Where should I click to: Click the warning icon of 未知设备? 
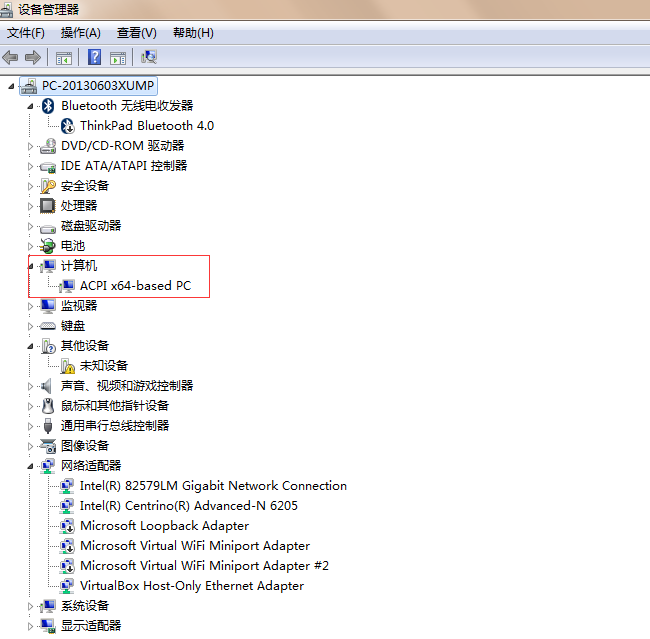click(x=68, y=366)
